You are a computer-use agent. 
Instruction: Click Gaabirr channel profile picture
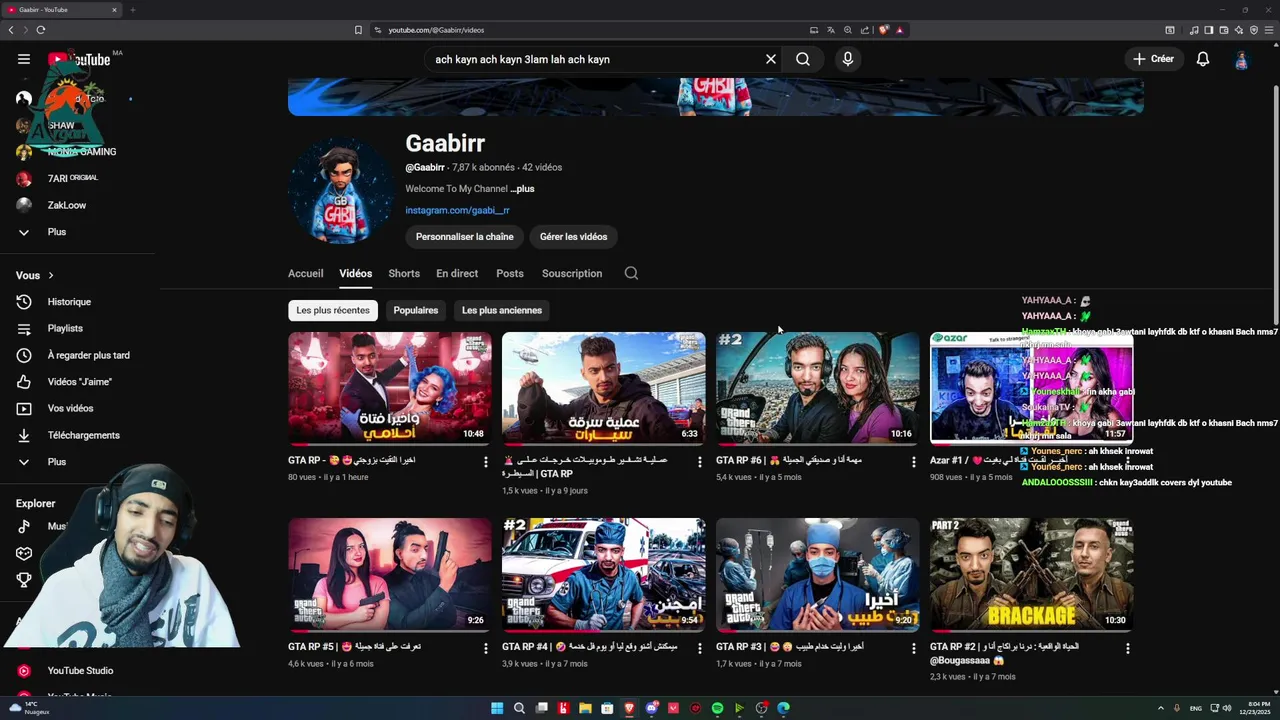point(341,191)
